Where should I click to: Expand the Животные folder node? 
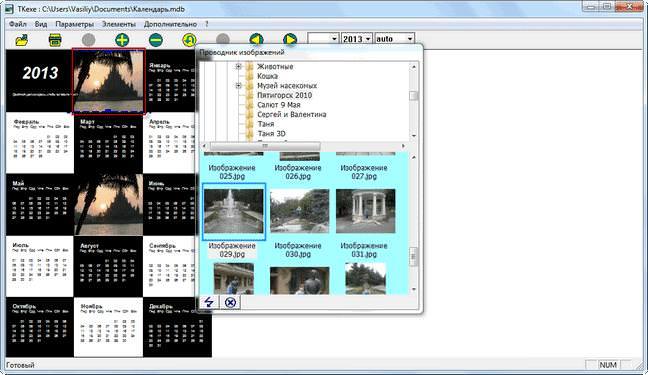(238, 66)
